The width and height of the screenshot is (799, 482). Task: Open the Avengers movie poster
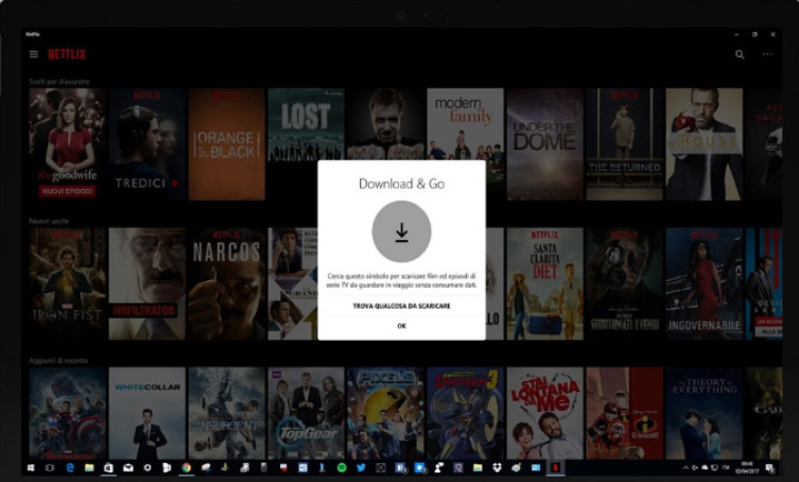point(67,413)
